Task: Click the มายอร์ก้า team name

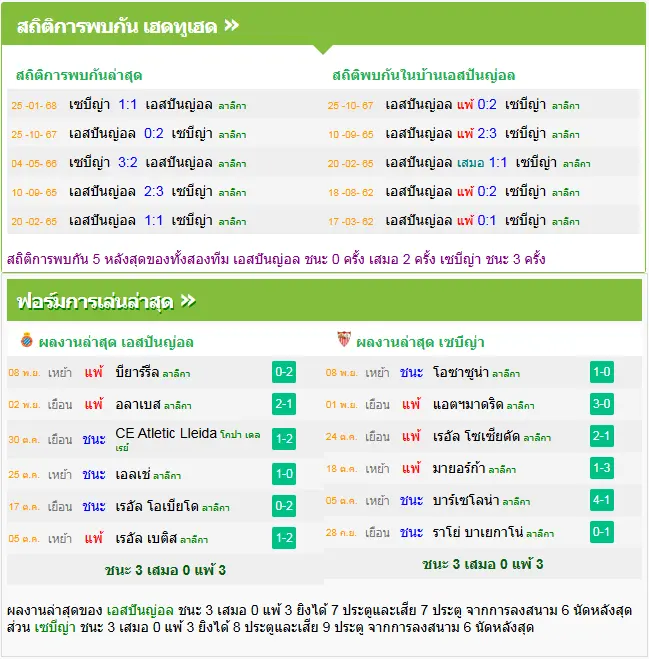Action: pyautogui.click(x=459, y=468)
